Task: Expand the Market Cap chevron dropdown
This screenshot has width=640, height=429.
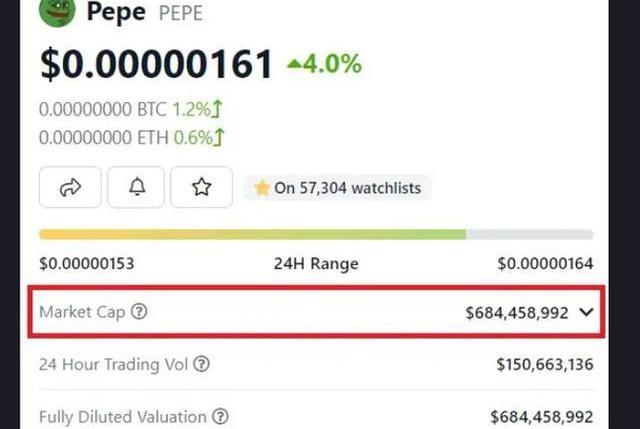Action: (586, 312)
